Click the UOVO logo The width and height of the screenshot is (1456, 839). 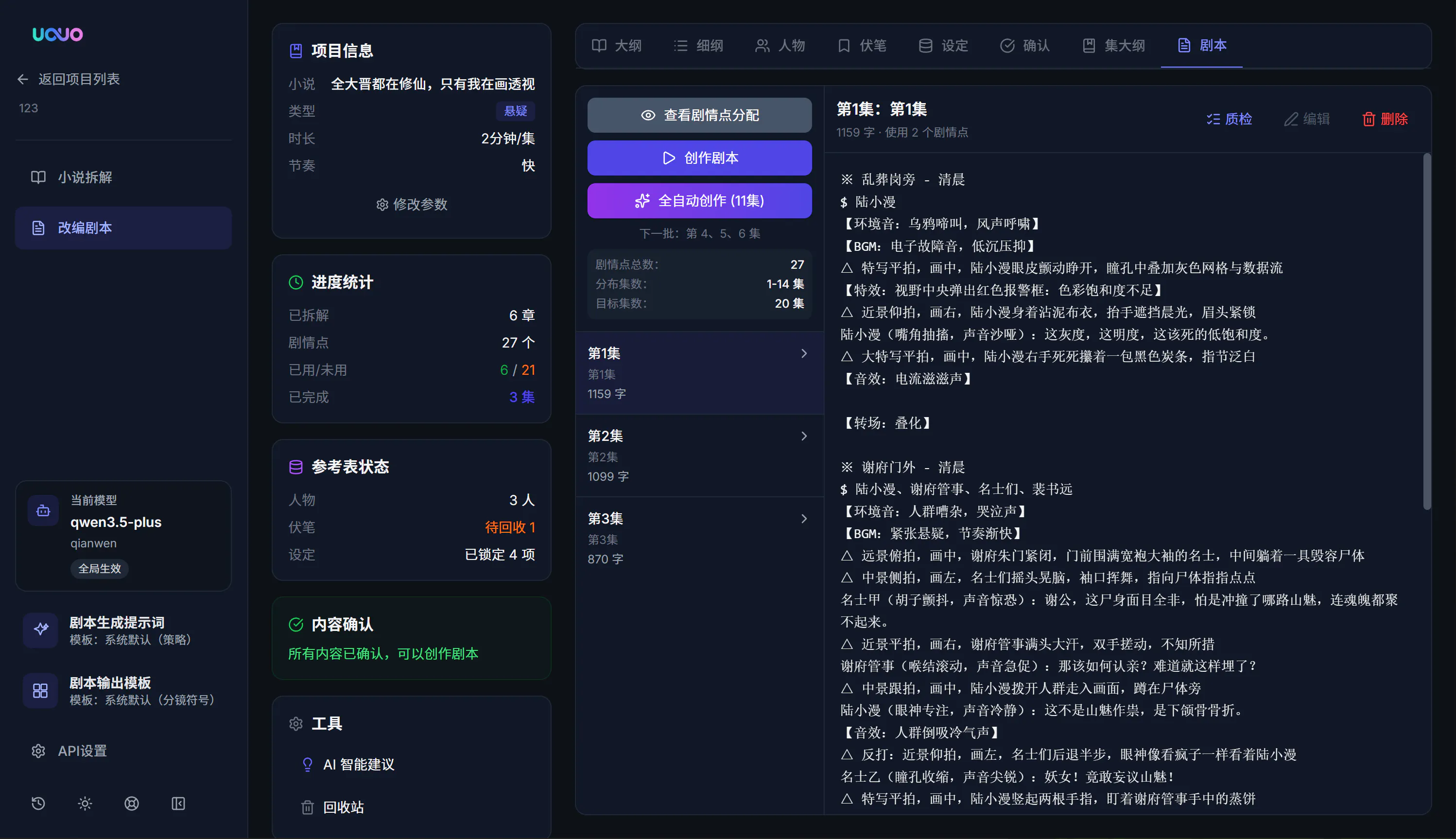[x=58, y=35]
